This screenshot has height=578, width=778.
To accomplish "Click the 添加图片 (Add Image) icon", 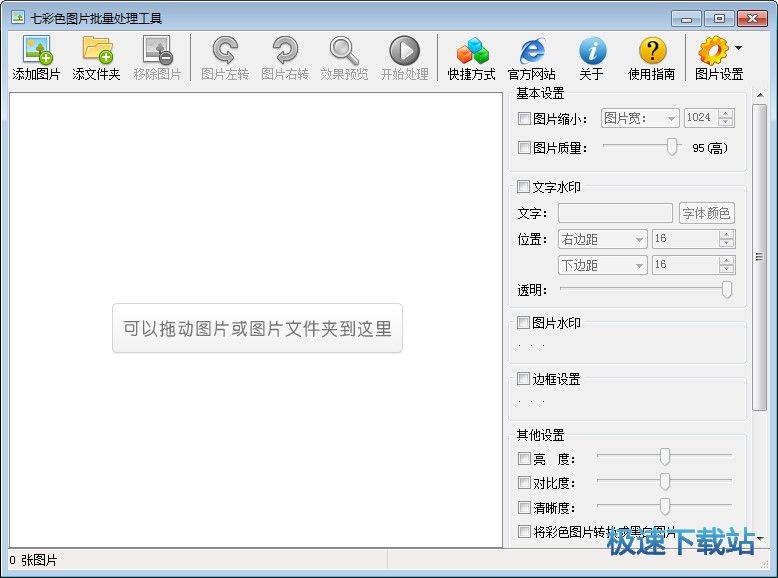I will 36,51.
